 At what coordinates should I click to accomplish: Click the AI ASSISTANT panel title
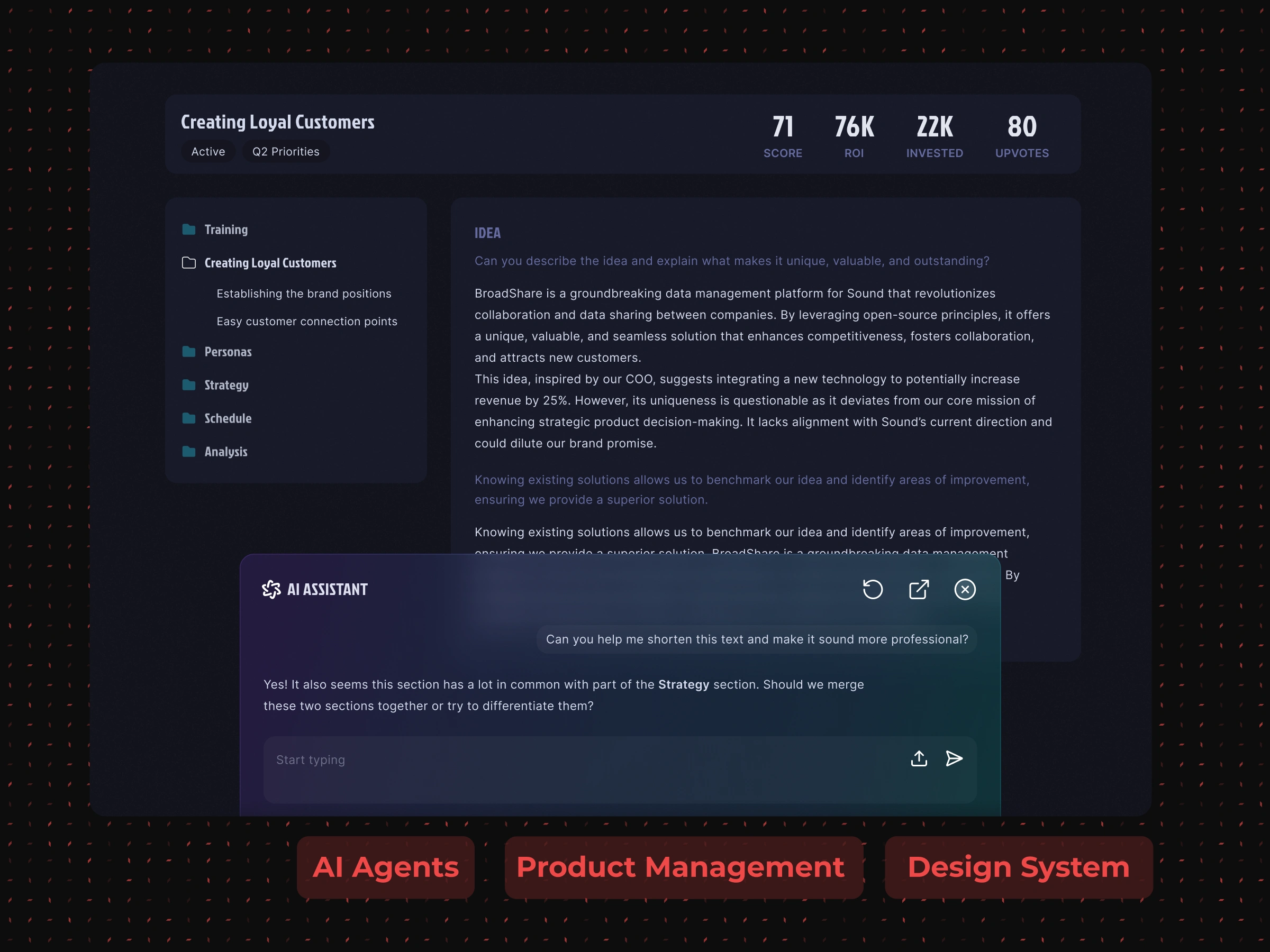coord(327,589)
